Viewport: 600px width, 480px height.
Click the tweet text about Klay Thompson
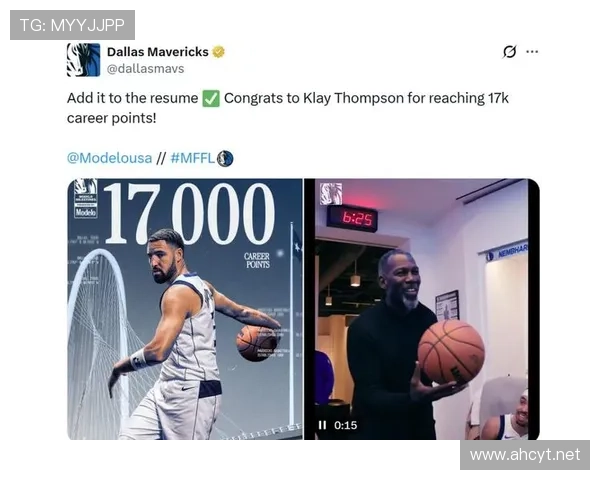288,108
